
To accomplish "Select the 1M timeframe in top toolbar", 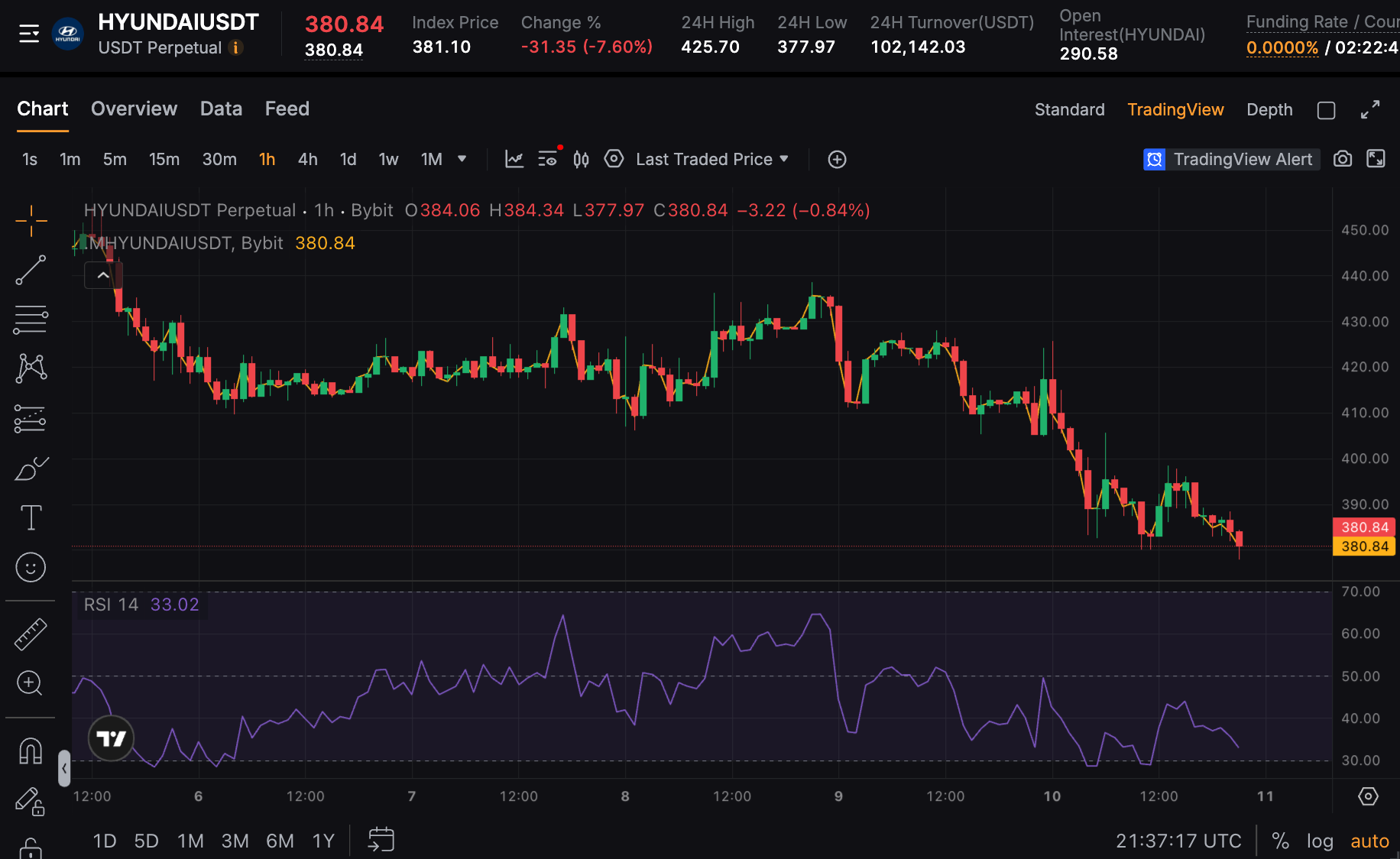I will click(432, 159).
